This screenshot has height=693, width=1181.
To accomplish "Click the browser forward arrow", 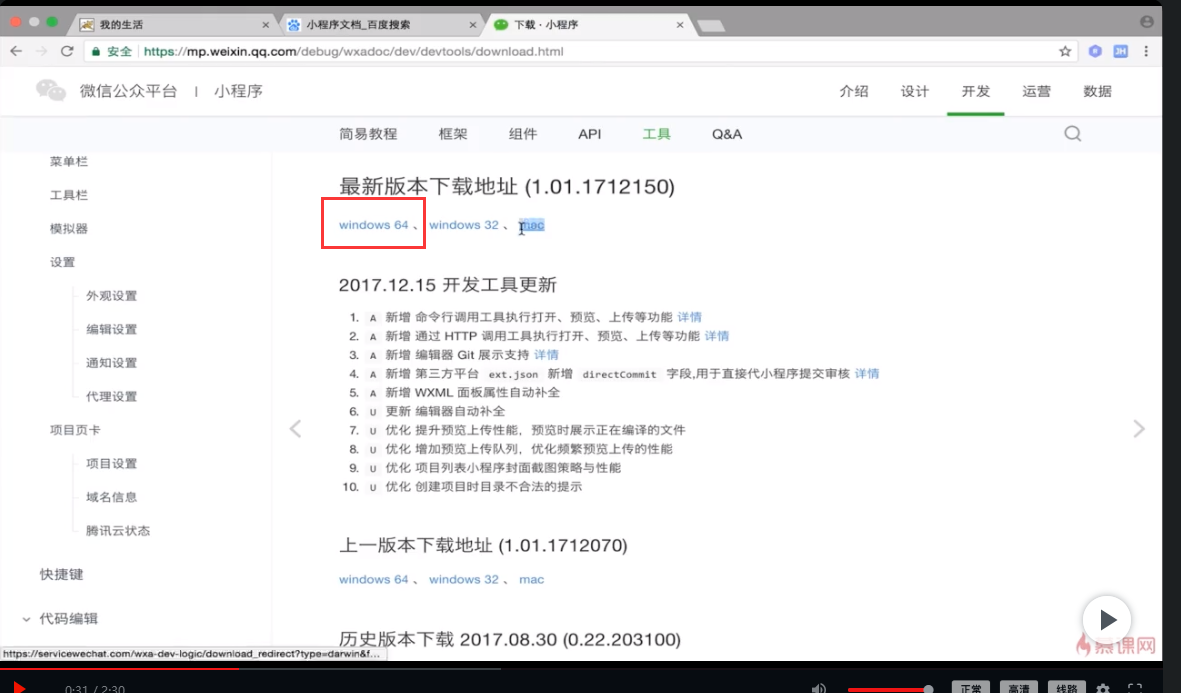I will click(41, 51).
